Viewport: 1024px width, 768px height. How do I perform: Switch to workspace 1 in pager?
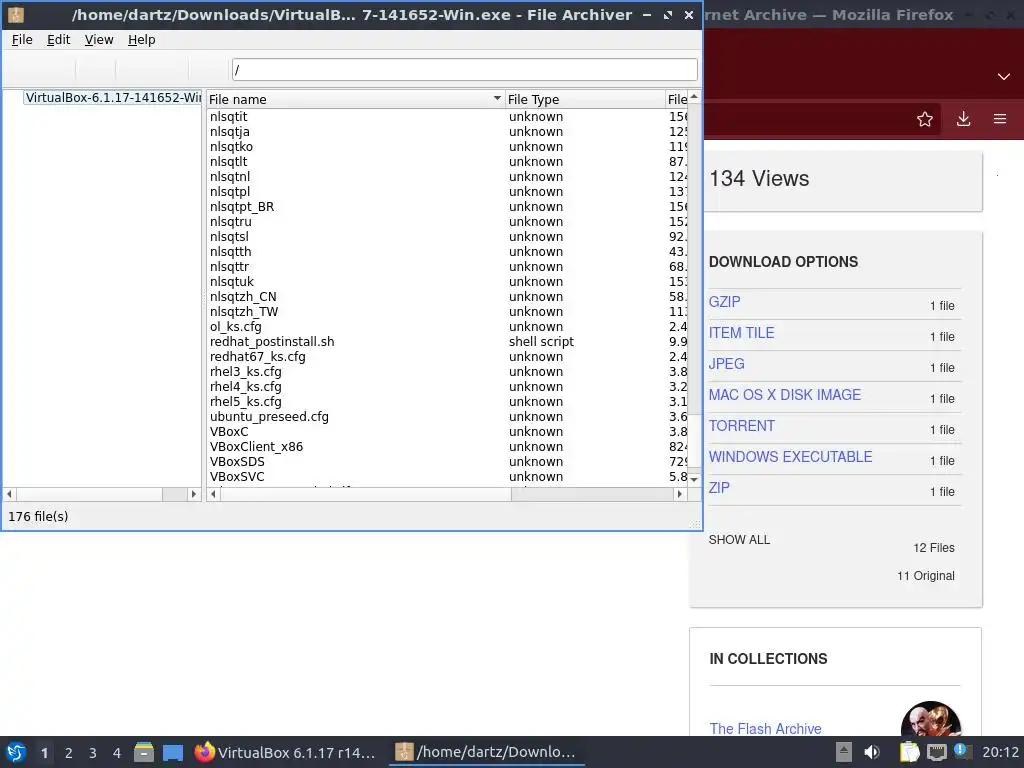[44, 752]
